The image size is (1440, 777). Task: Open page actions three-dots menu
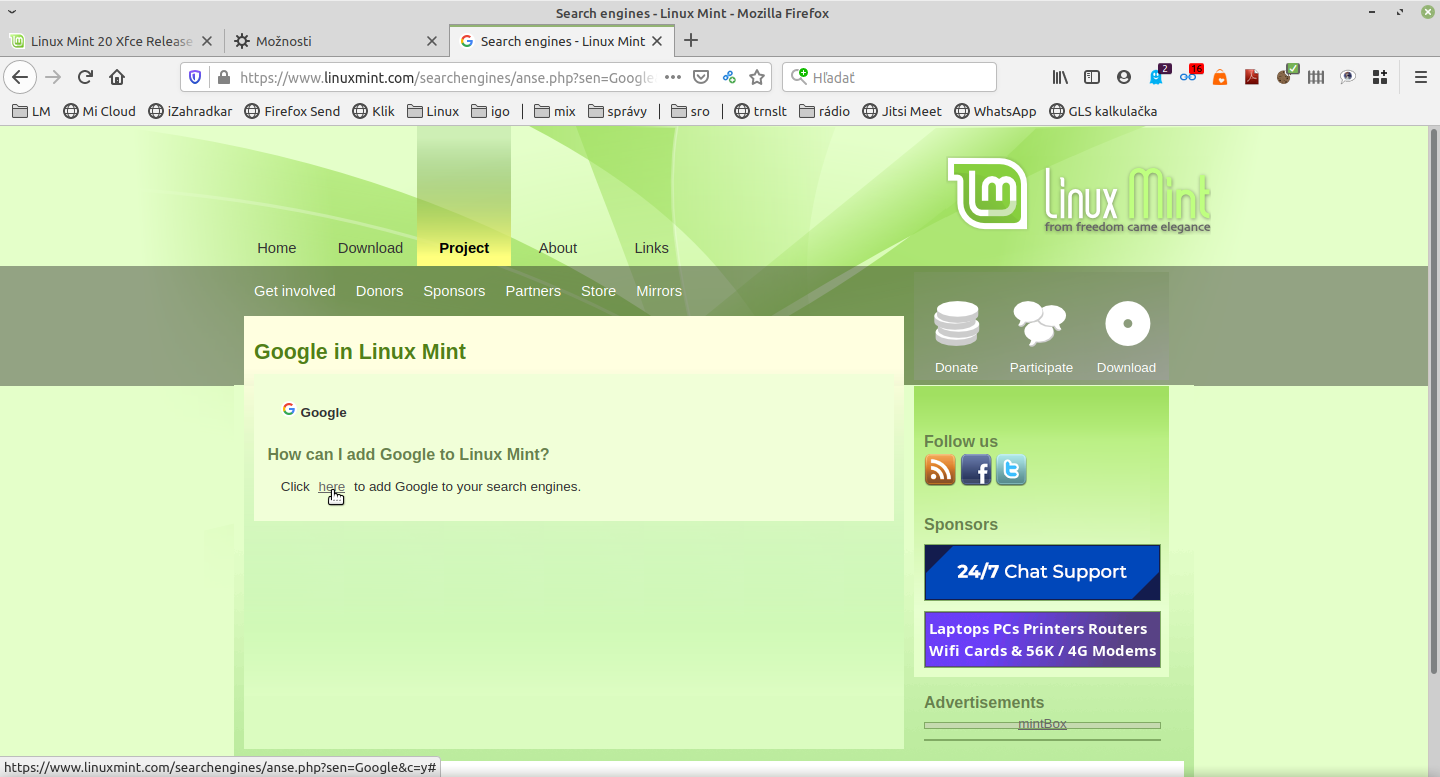(x=673, y=77)
